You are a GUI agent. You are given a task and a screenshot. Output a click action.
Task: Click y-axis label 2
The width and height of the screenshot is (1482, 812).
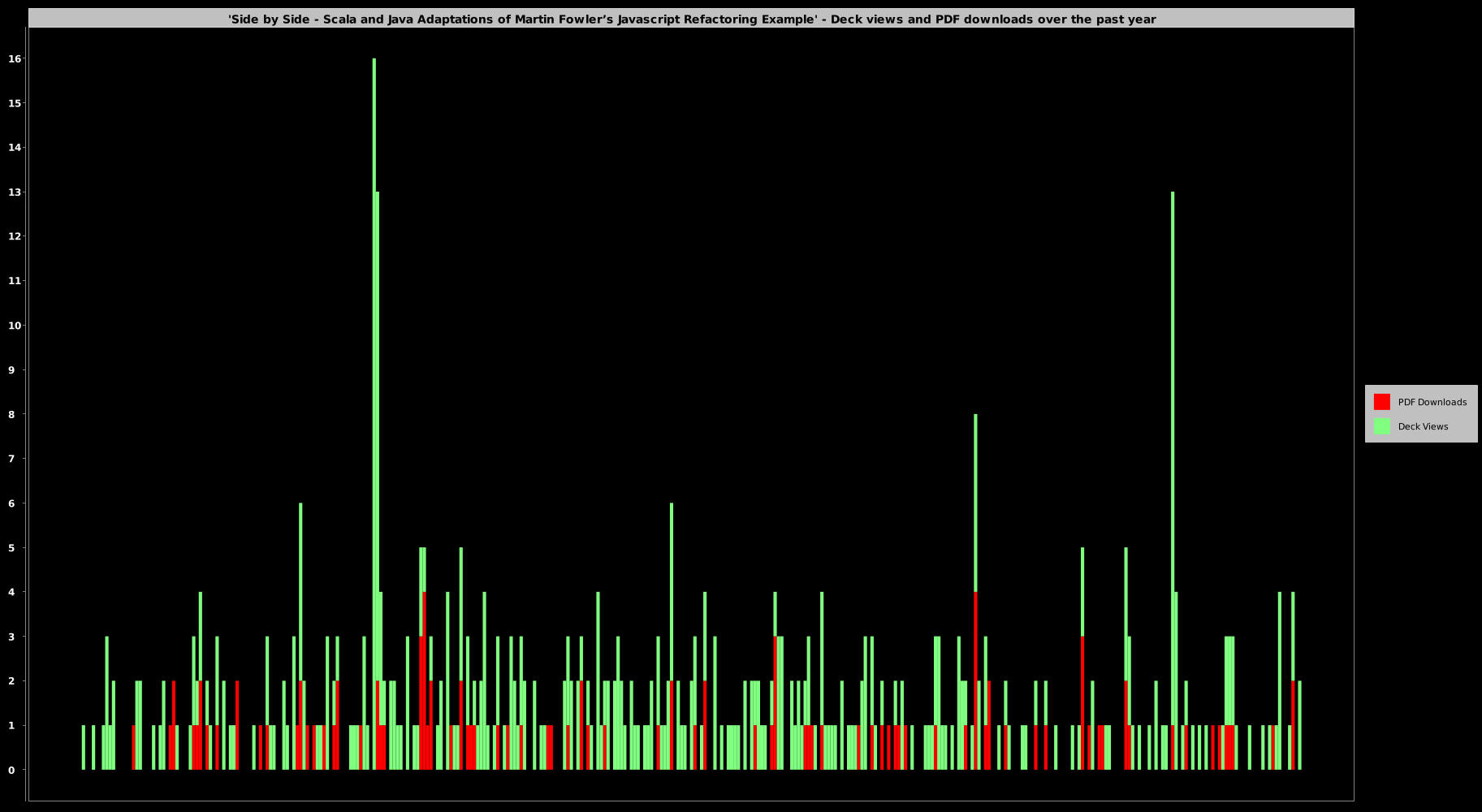pos(11,680)
